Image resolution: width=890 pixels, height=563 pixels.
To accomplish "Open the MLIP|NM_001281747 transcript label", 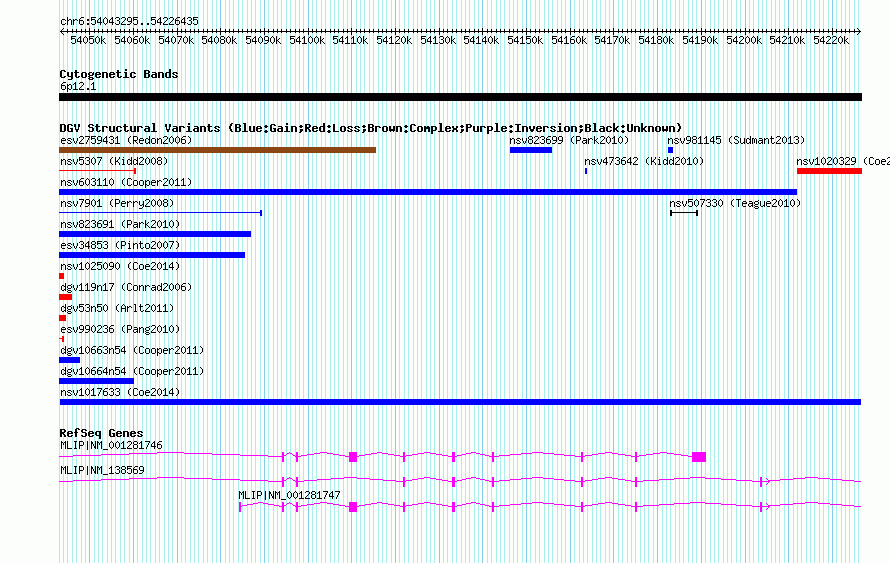I will (289, 495).
